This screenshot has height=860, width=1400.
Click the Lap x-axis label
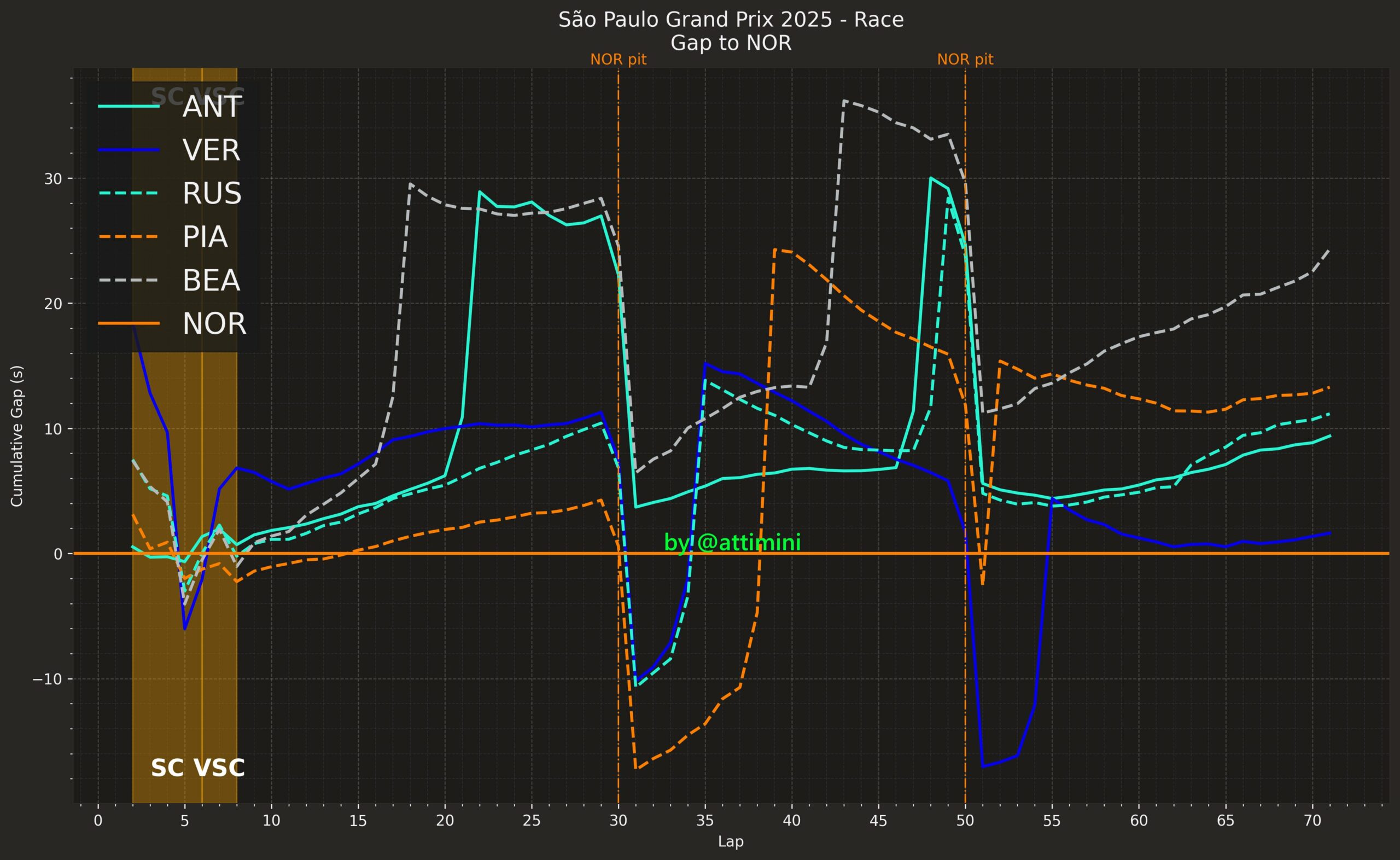click(x=731, y=841)
